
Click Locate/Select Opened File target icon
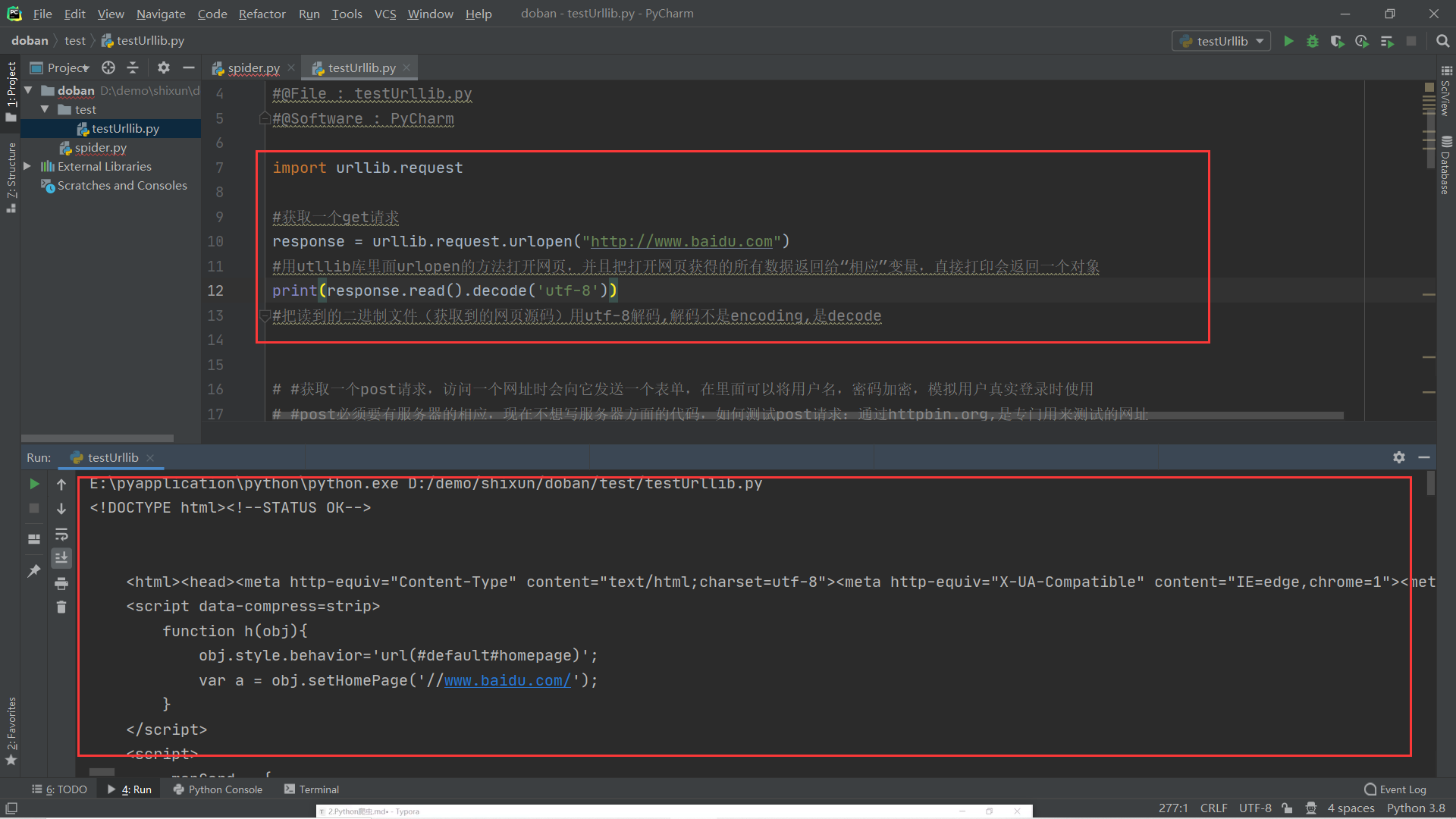108,67
